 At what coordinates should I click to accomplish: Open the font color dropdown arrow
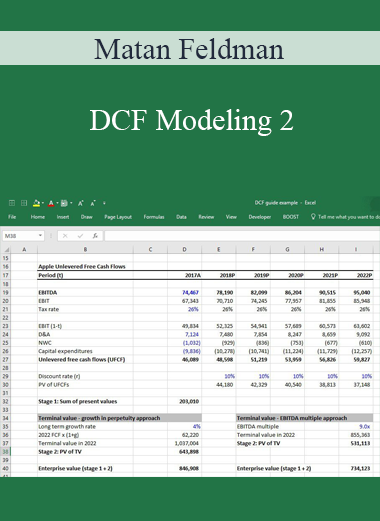(x=57, y=203)
